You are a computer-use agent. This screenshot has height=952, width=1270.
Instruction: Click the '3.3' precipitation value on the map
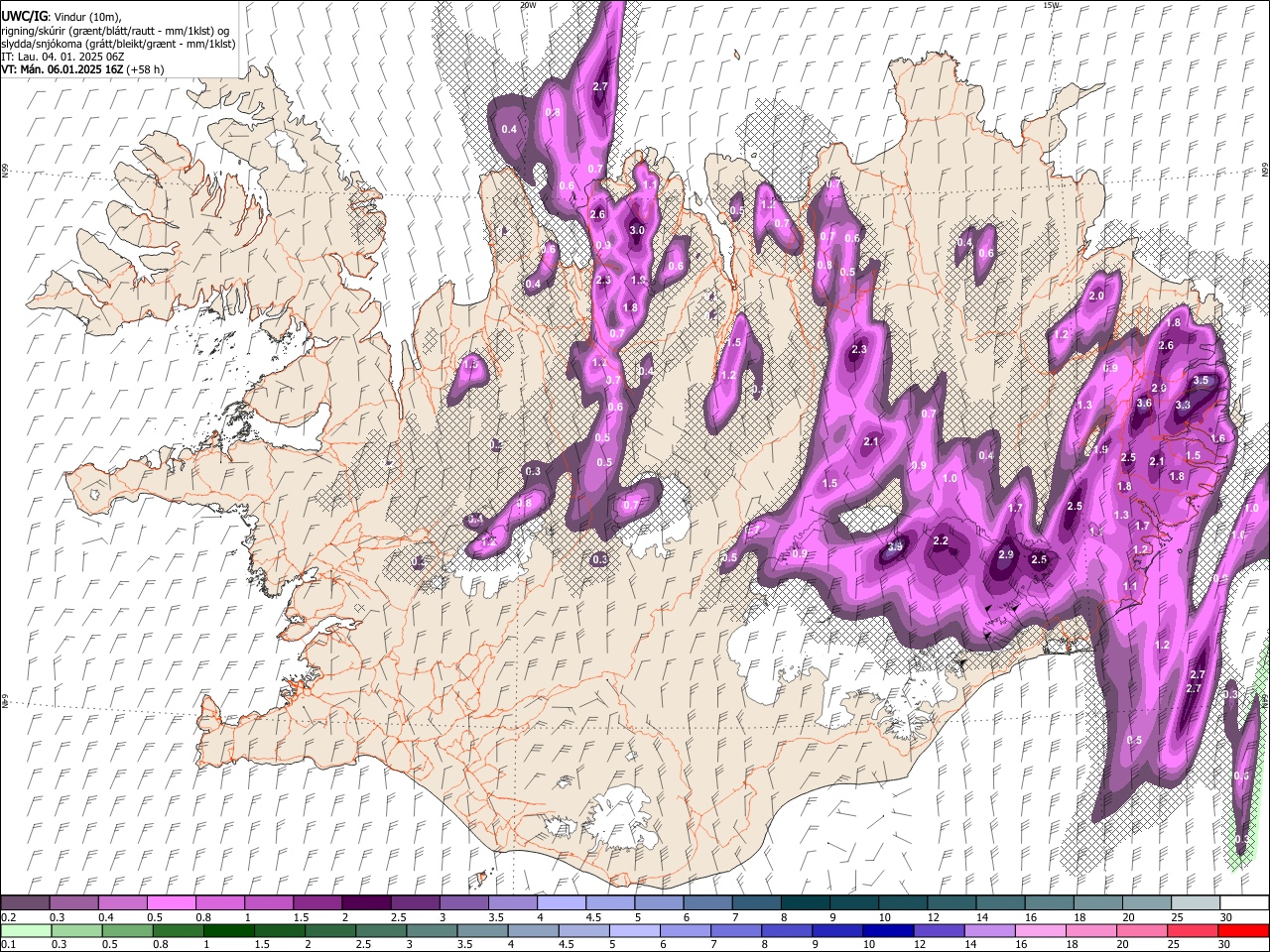[1183, 405]
